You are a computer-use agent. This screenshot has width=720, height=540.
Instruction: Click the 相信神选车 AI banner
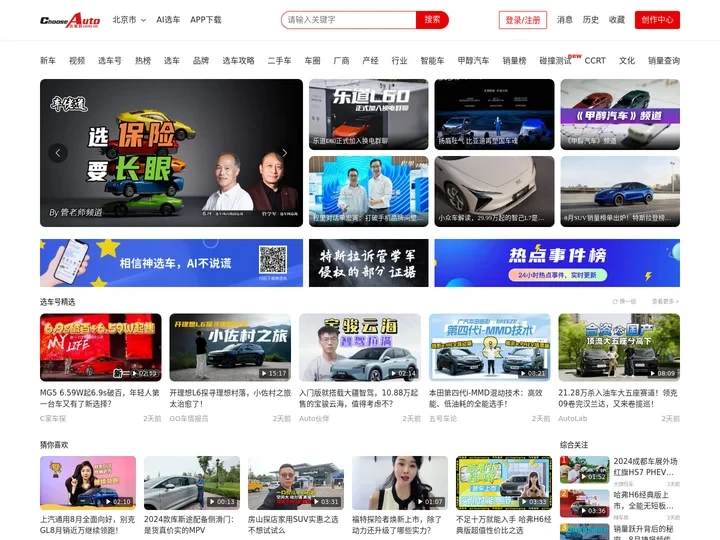click(171, 263)
